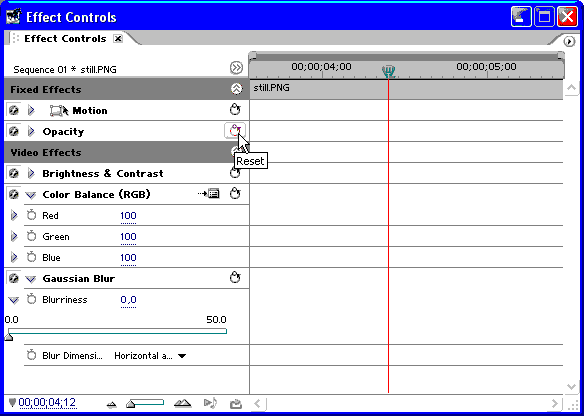Click Play Only the Audio button
This screenshot has height=416, width=584.
[x=210, y=403]
